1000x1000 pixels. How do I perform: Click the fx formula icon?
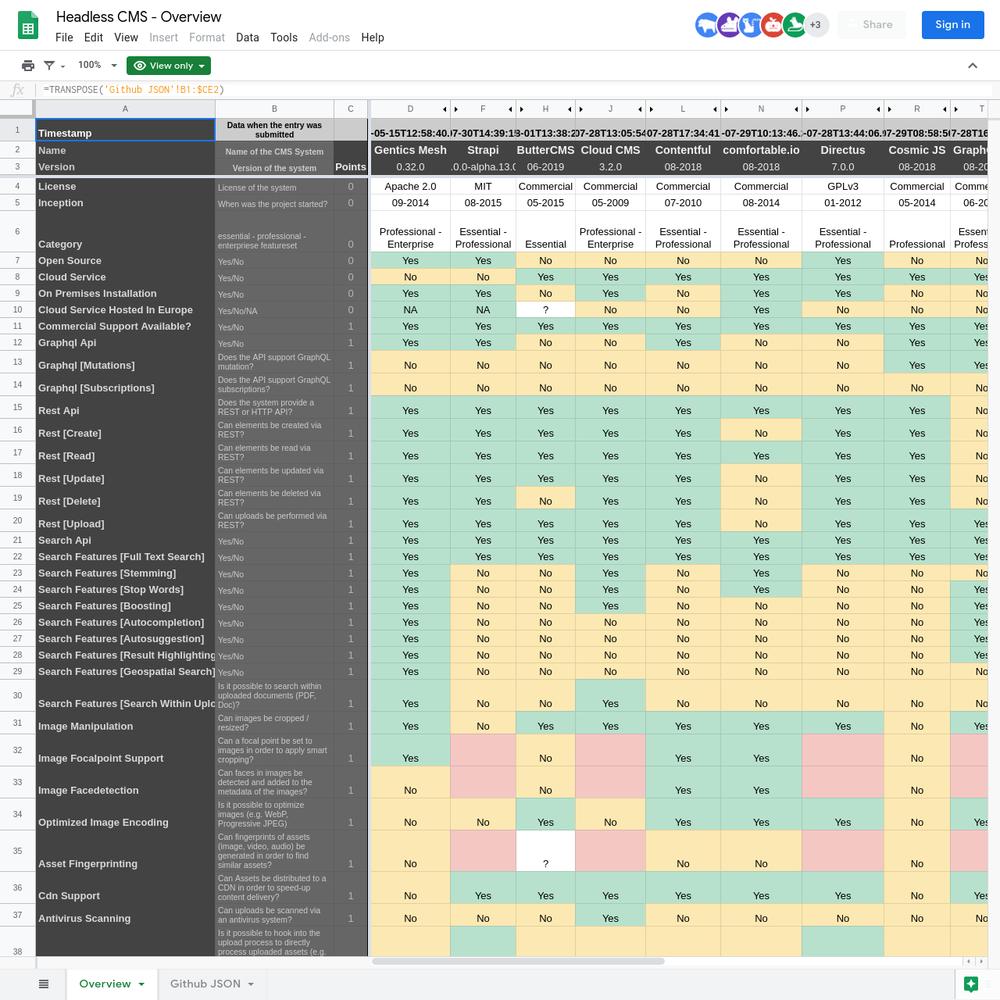[x=18, y=90]
